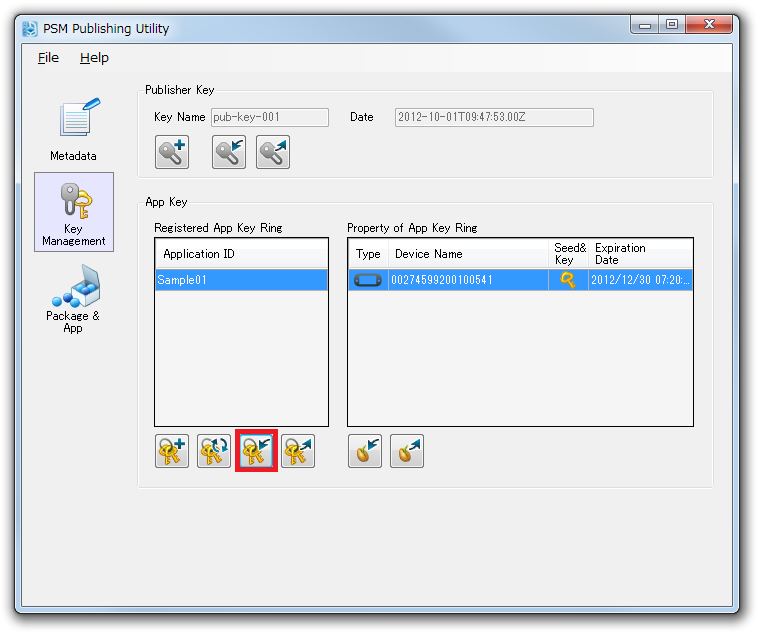The height and width of the screenshot is (632, 758).
Task: Import an app key ring
Action: [256, 452]
